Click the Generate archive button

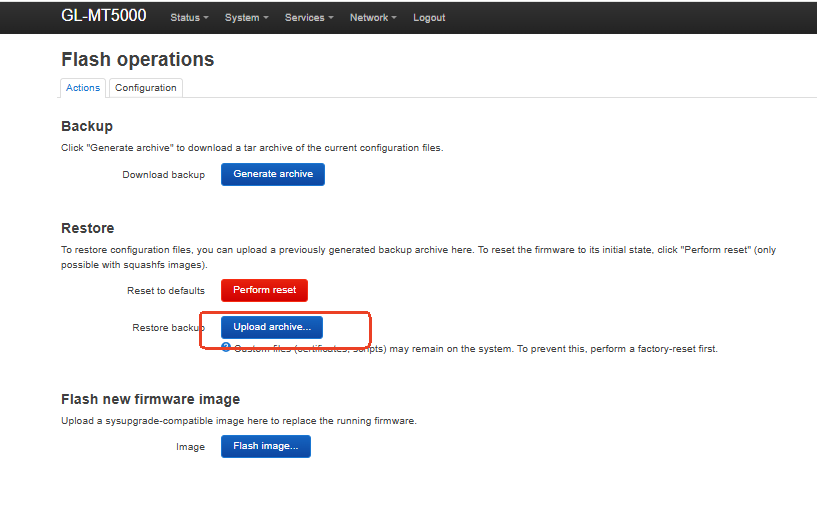tap(273, 174)
